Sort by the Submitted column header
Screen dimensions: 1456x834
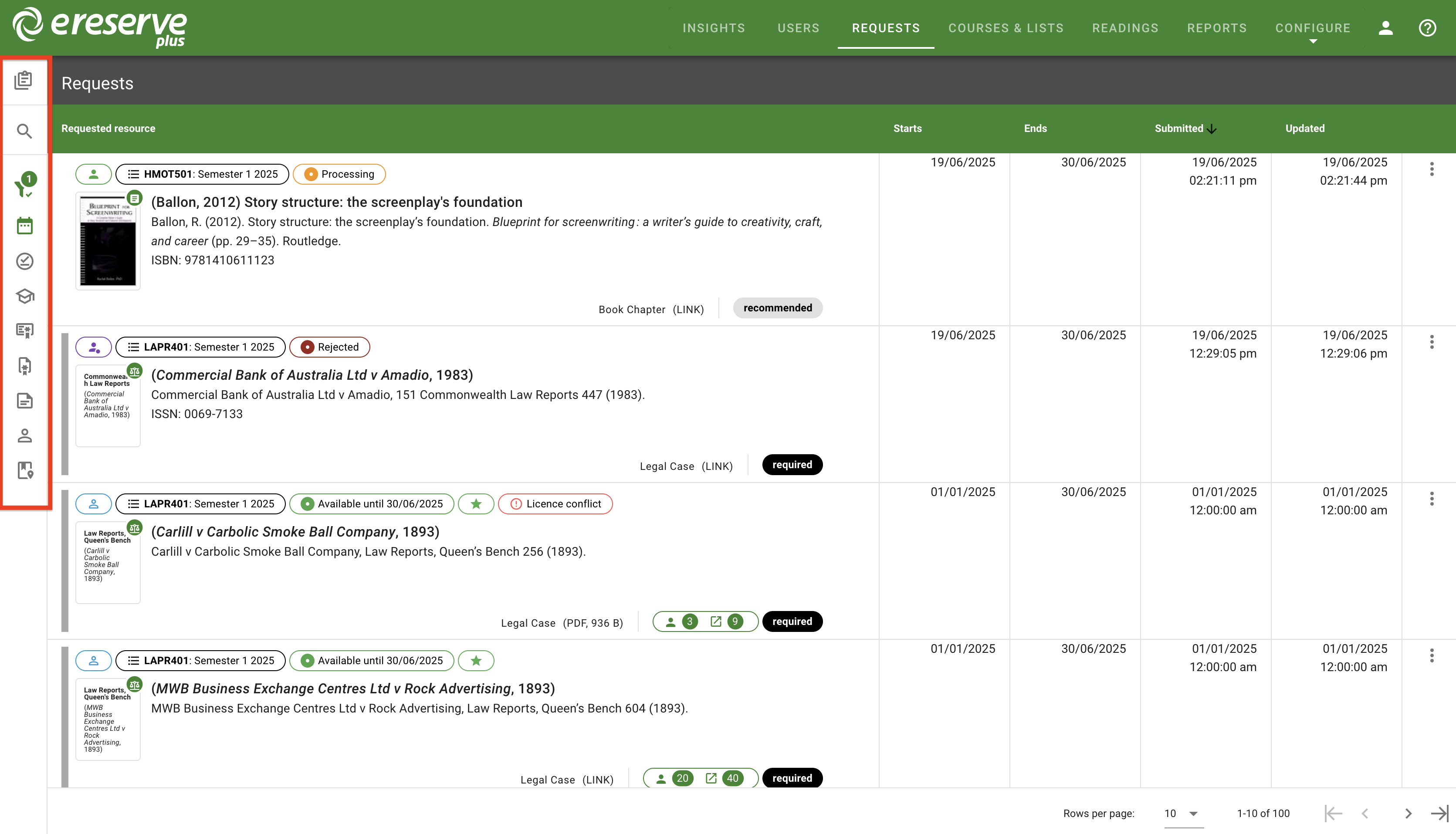click(x=1179, y=128)
